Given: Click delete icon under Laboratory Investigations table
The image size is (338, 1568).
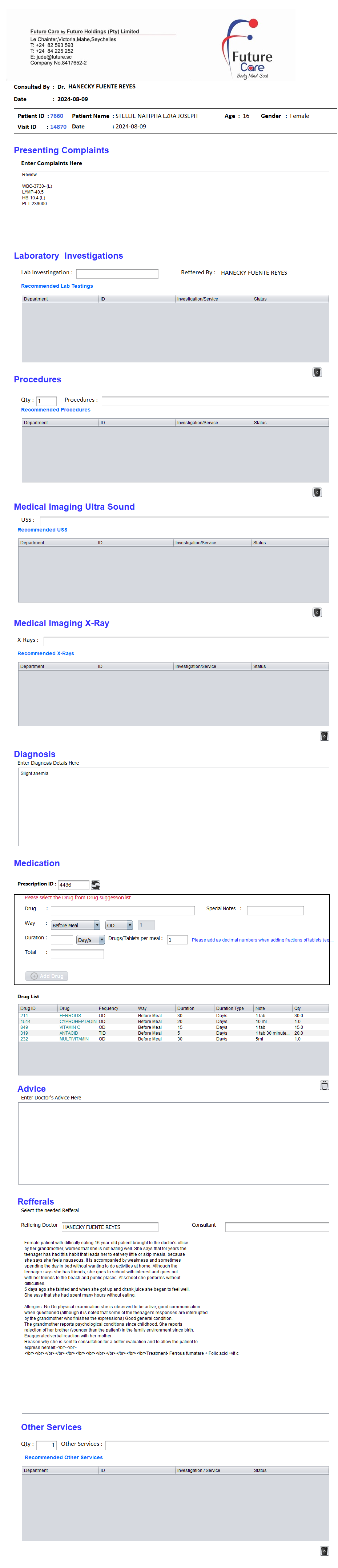Looking at the screenshot, I should 317,372.
